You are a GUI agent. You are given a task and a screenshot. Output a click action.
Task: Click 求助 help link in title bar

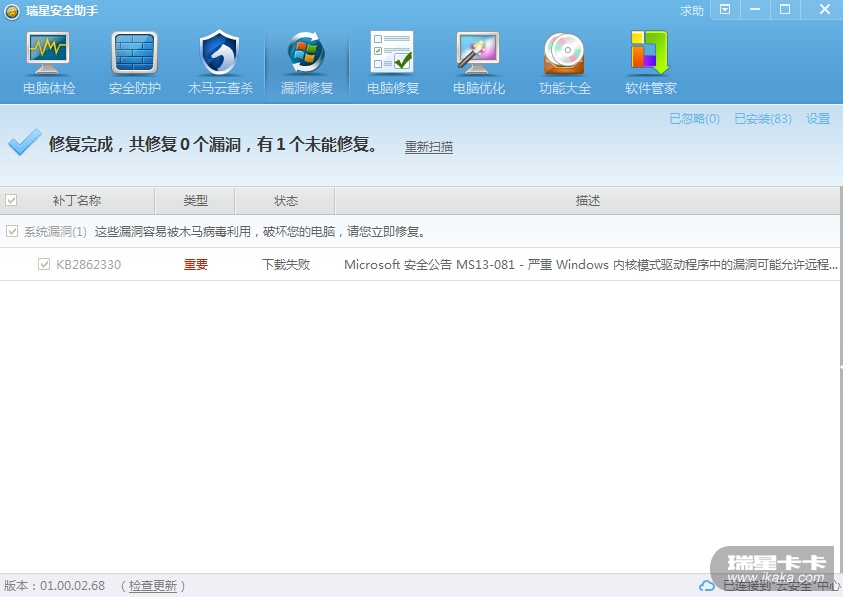pyautogui.click(x=691, y=11)
